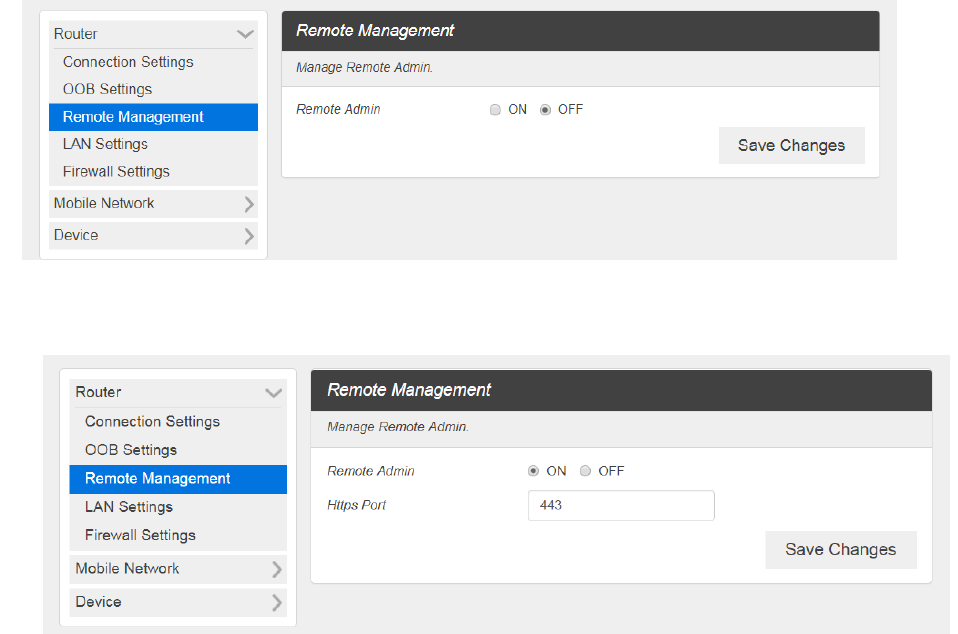Expand Mobile Network arrow in the bottom screenshot
Image resolution: width=958 pixels, height=634 pixels.
(x=277, y=569)
